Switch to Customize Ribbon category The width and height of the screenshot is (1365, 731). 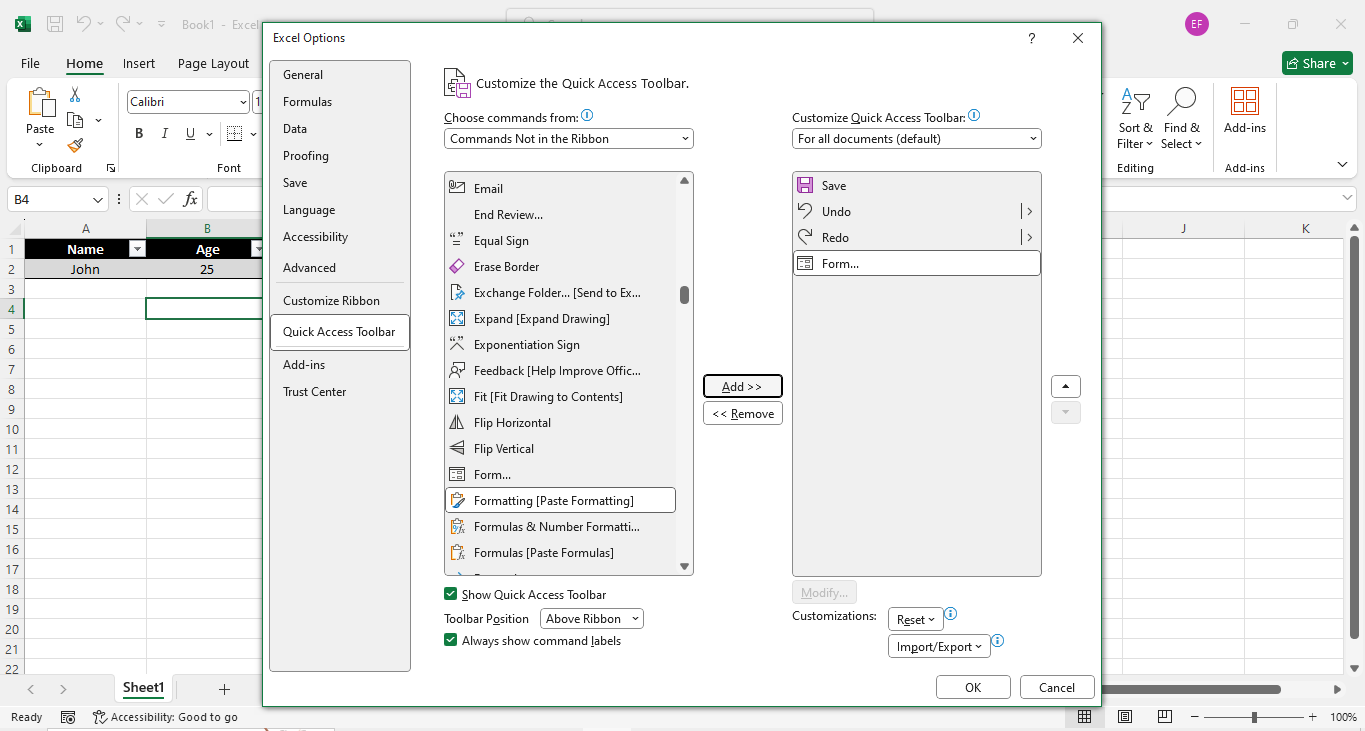331,301
